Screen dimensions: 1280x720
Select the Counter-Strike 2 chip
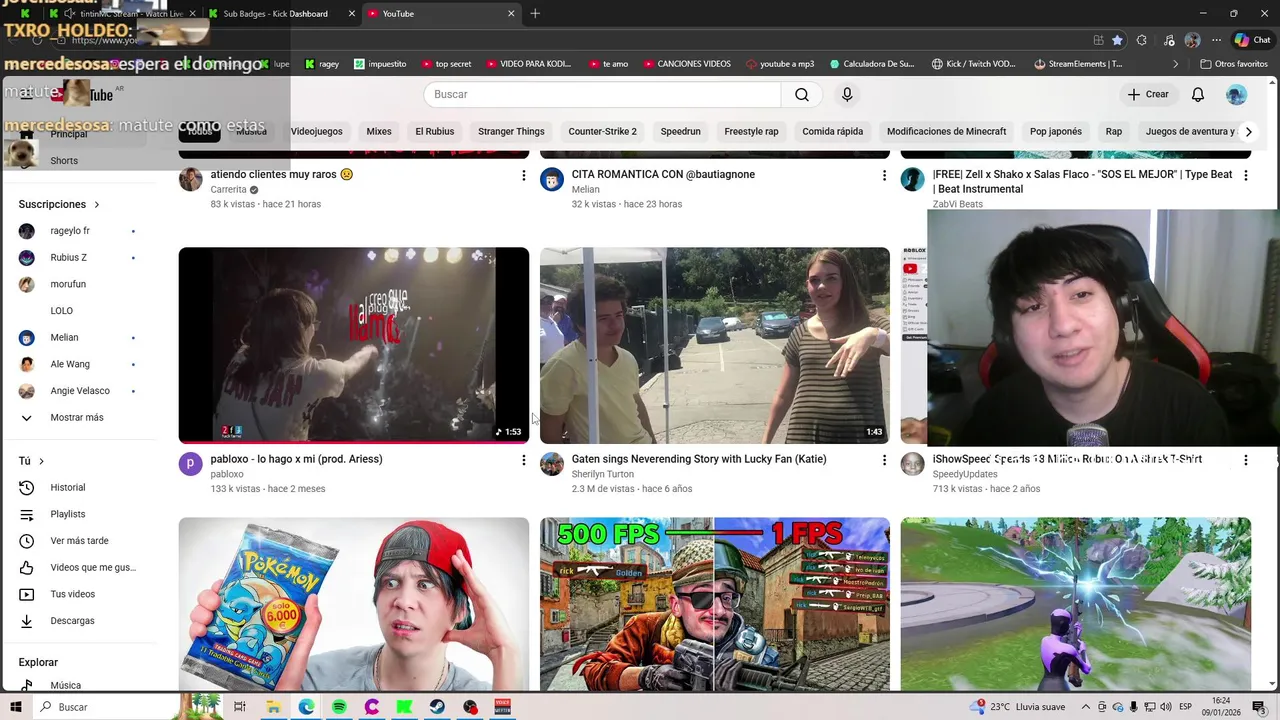click(602, 132)
